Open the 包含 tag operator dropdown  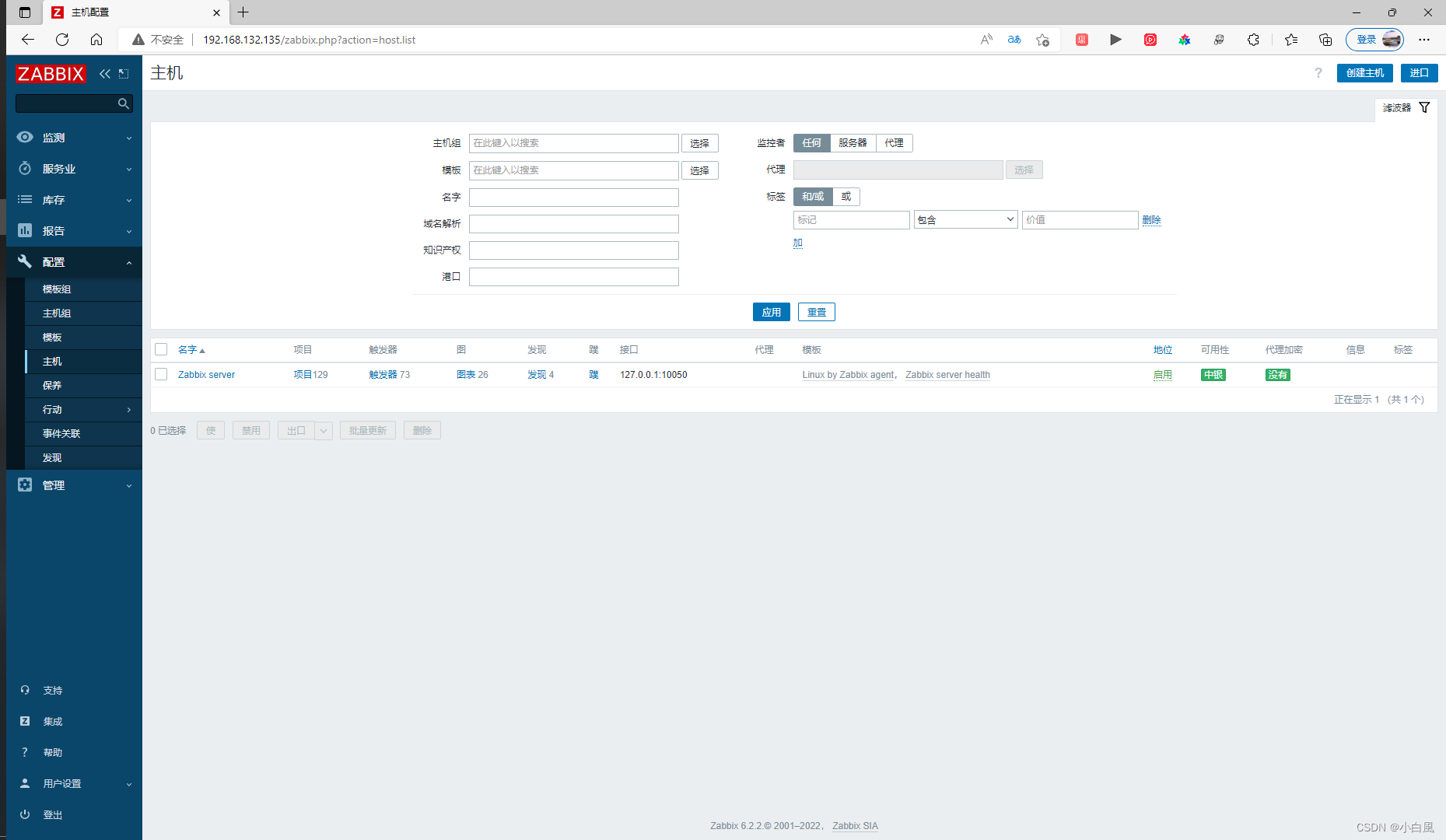(966, 220)
